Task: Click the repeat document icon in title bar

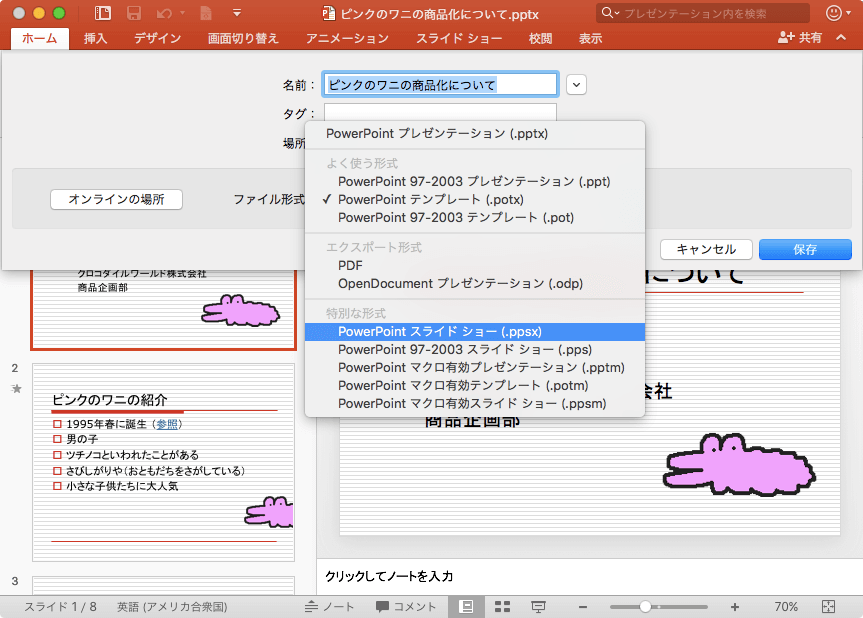Action: 206,13
